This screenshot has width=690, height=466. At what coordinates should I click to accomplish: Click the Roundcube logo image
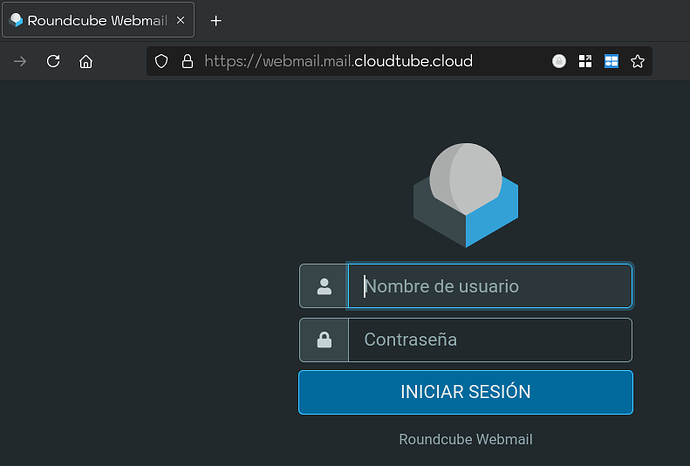point(466,195)
